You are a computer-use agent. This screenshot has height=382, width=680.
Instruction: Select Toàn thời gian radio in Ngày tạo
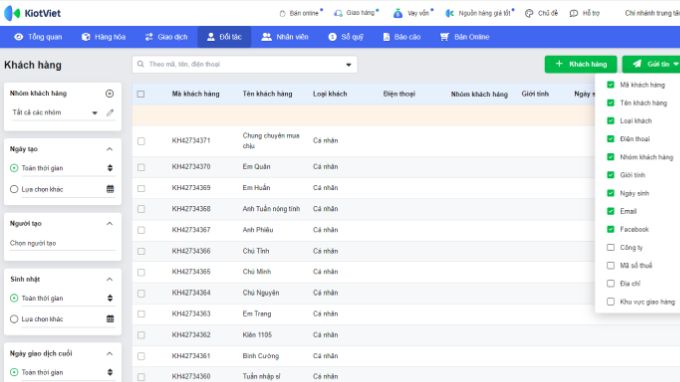pos(14,168)
